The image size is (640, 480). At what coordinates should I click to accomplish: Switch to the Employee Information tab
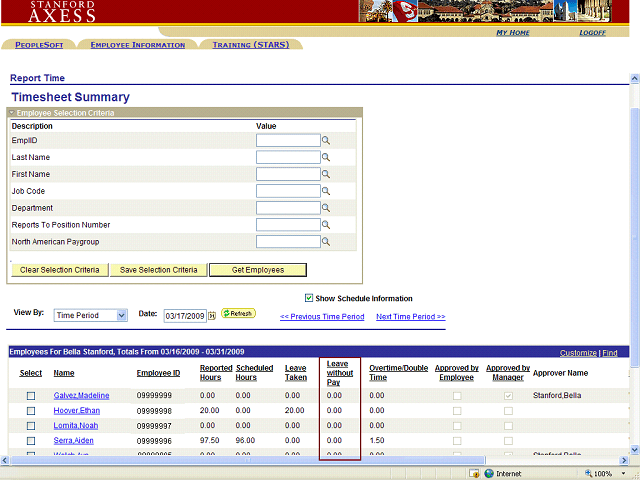[137, 45]
